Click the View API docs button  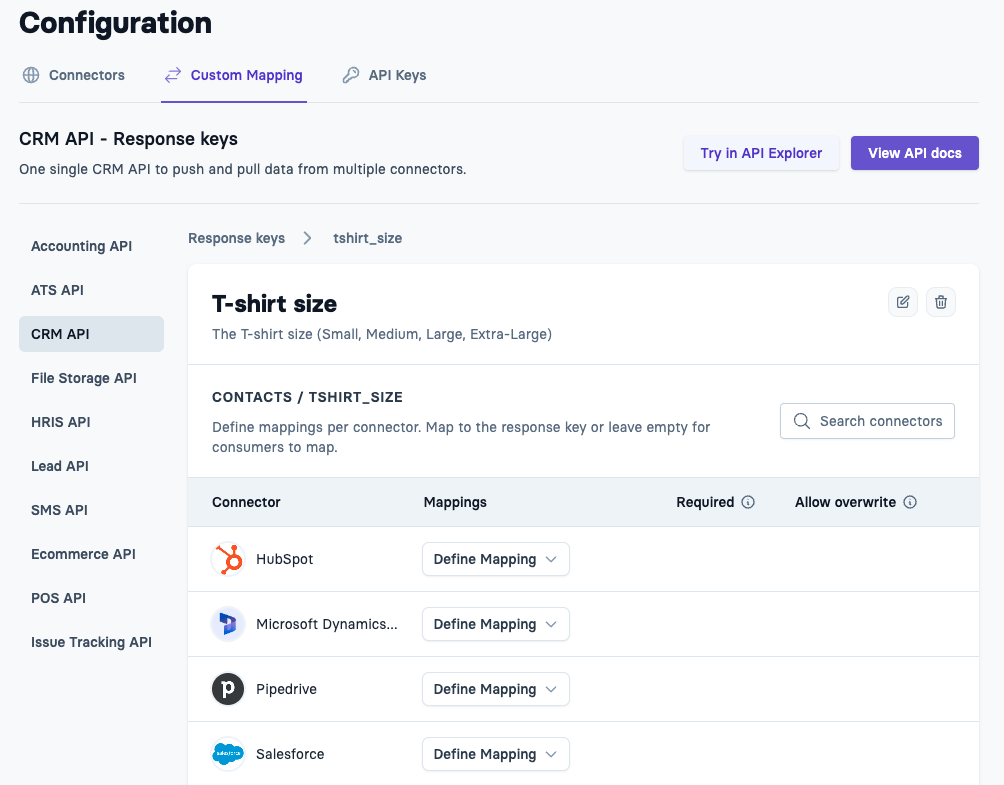[x=914, y=153]
